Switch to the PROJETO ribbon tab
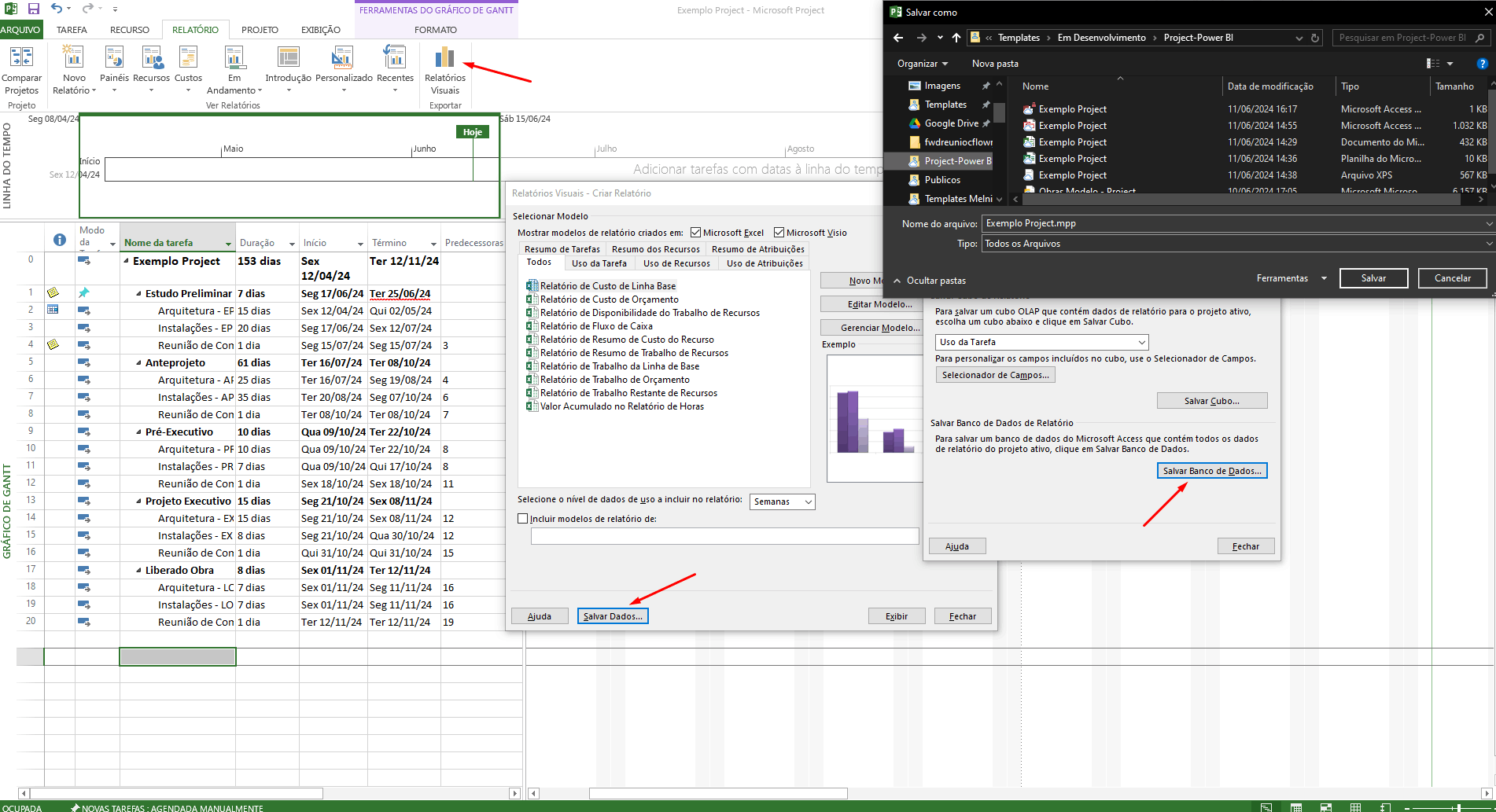 tap(260, 30)
